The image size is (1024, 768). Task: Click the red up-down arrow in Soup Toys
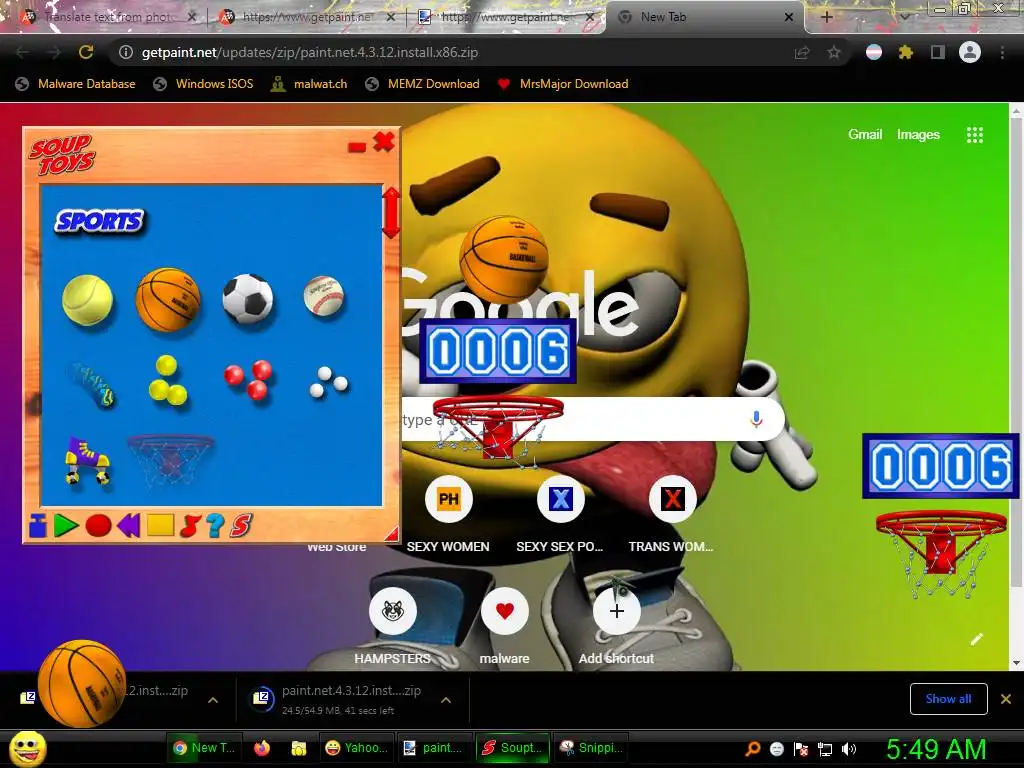point(391,212)
